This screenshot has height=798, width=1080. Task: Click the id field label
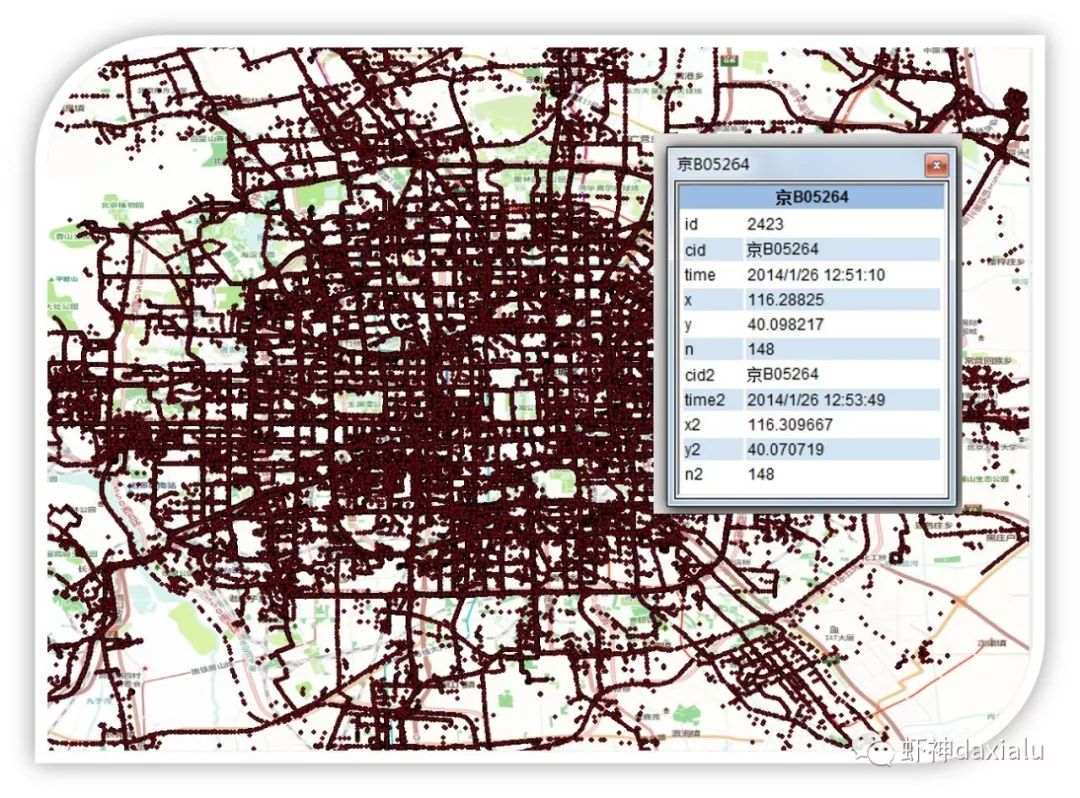[x=691, y=224]
